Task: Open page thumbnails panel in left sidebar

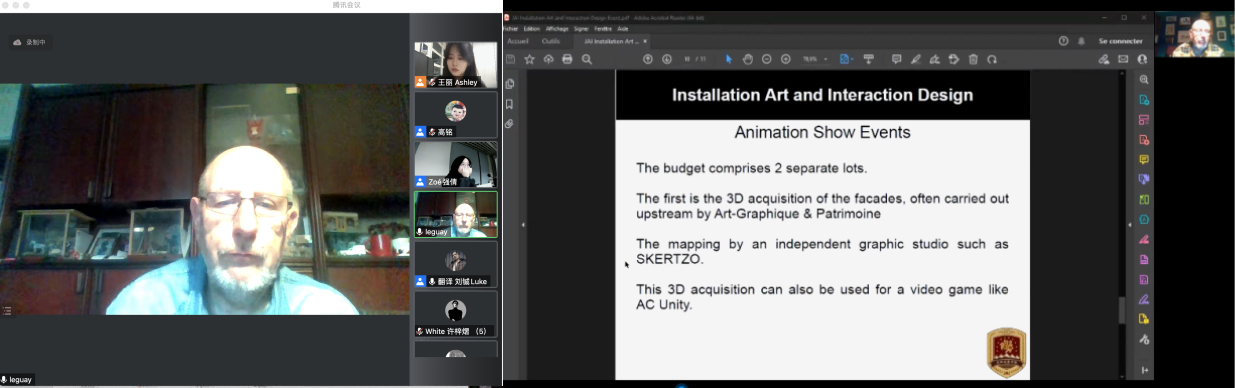Action: [x=510, y=84]
